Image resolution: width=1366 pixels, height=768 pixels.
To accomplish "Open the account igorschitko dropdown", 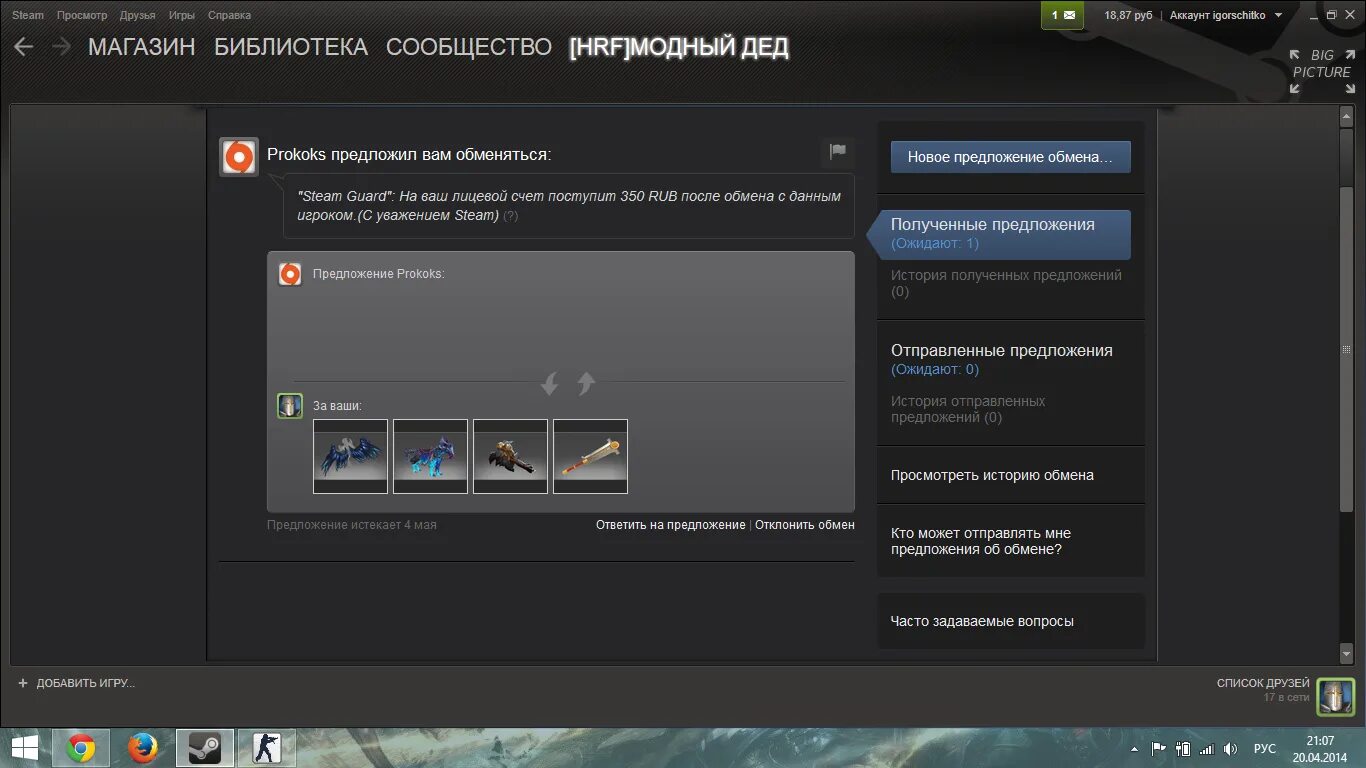I will coord(1226,15).
